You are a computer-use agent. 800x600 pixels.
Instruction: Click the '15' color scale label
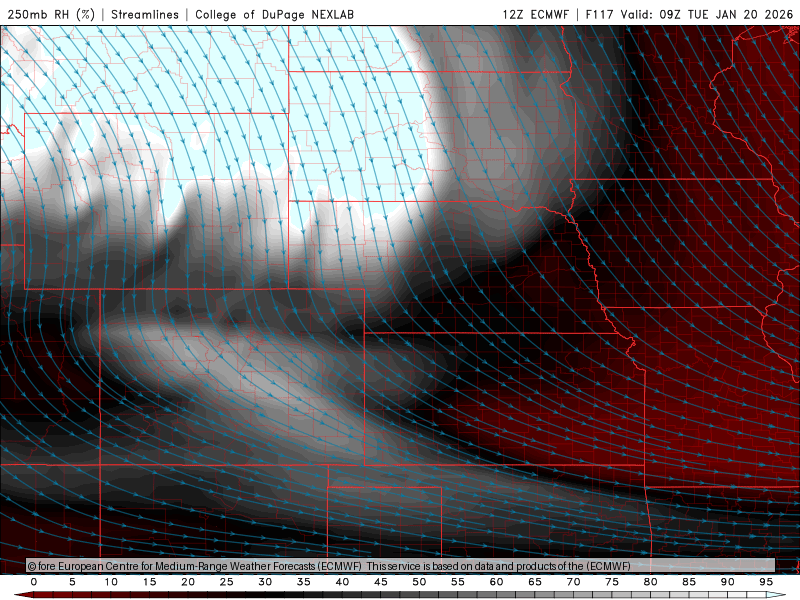tap(149, 582)
